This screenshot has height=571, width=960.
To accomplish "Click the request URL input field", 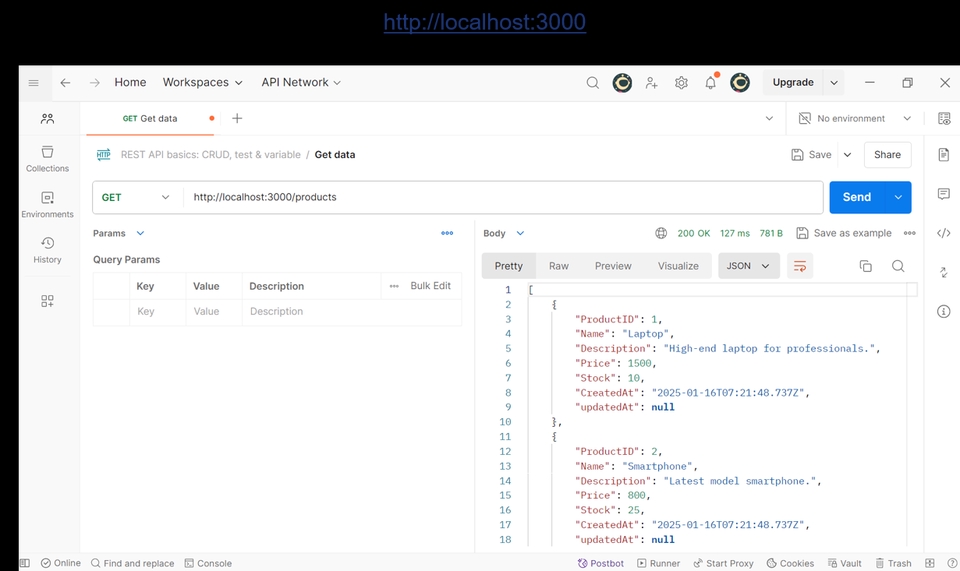I will (x=502, y=197).
